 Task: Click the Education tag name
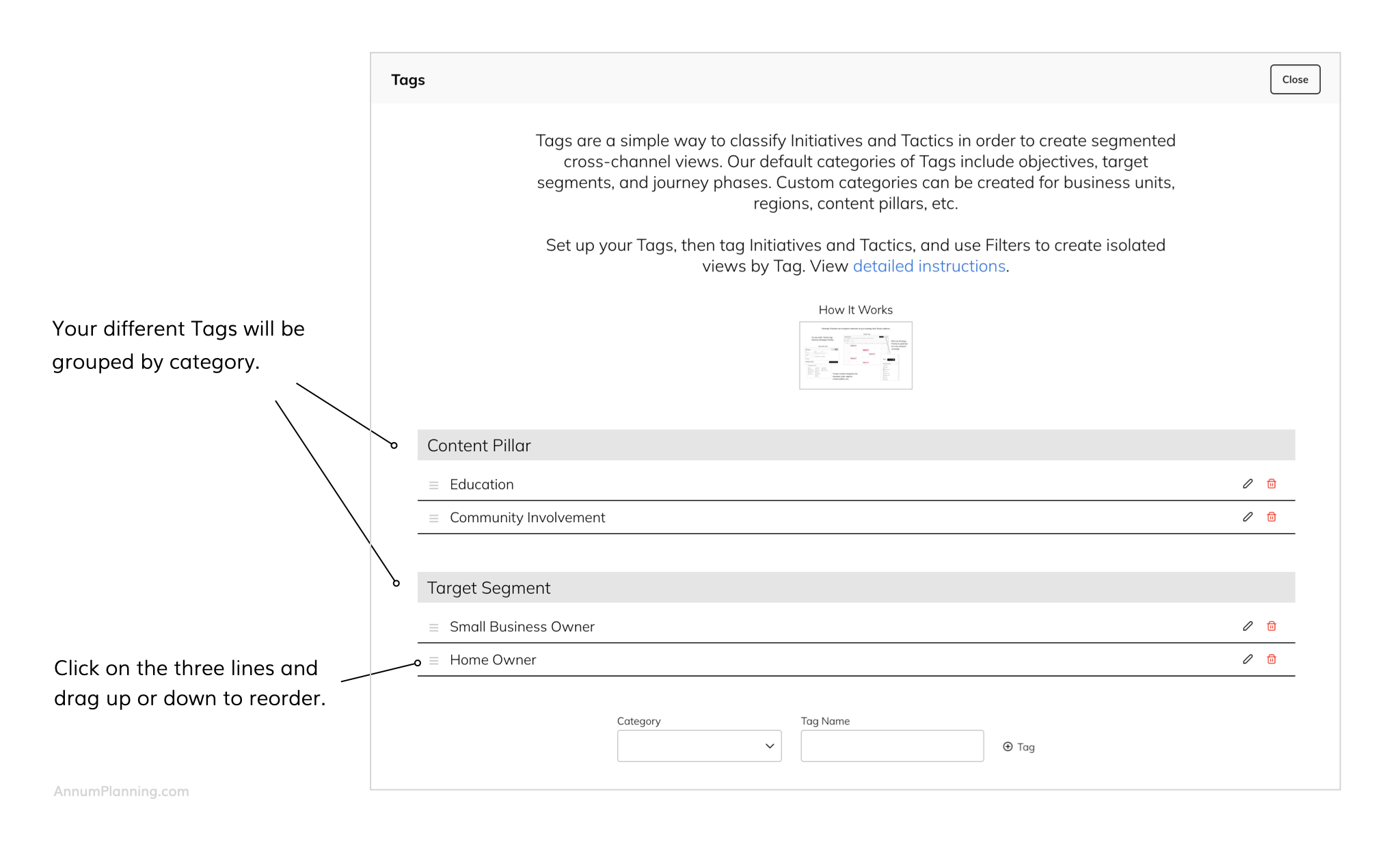tap(481, 485)
